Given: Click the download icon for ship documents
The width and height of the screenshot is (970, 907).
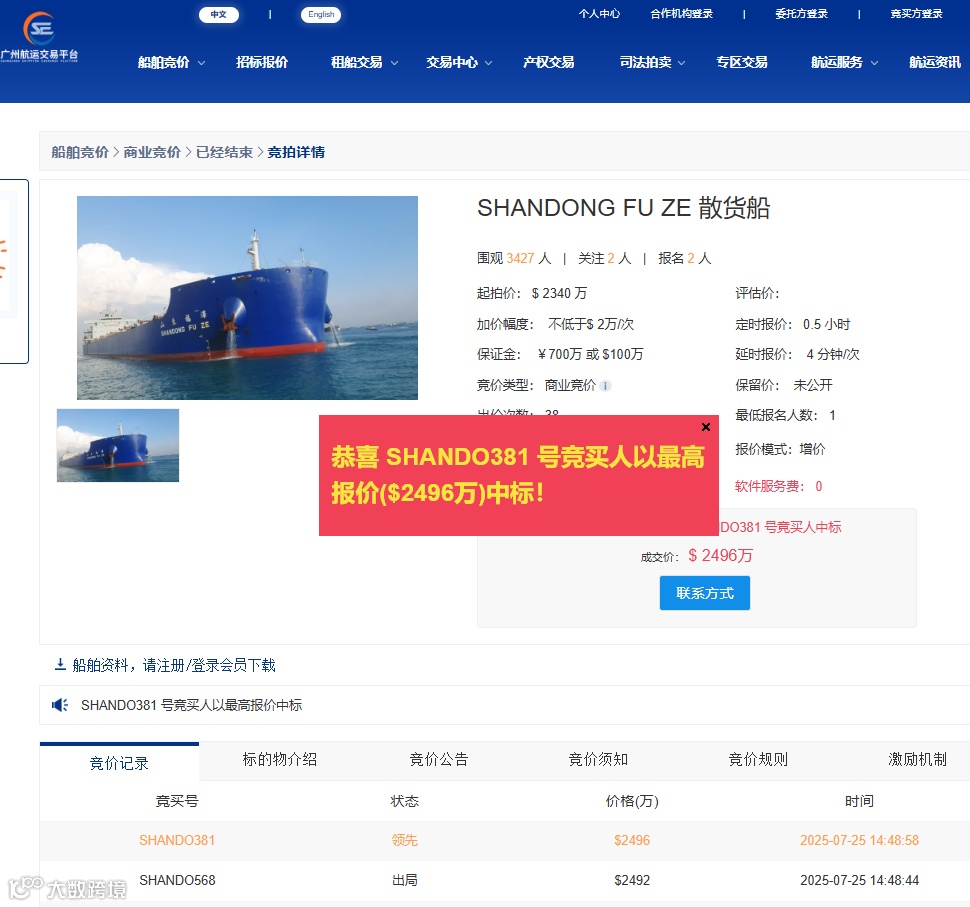Looking at the screenshot, I should tap(60, 665).
